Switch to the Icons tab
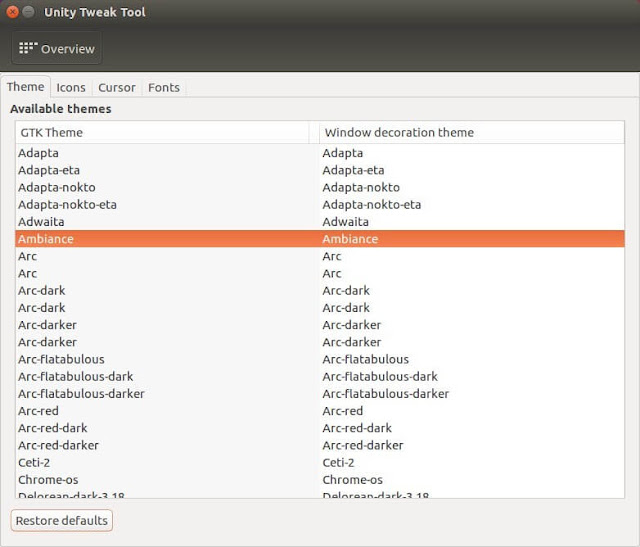Image resolution: width=640 pixels, height=547 pixels. [71, 87]
